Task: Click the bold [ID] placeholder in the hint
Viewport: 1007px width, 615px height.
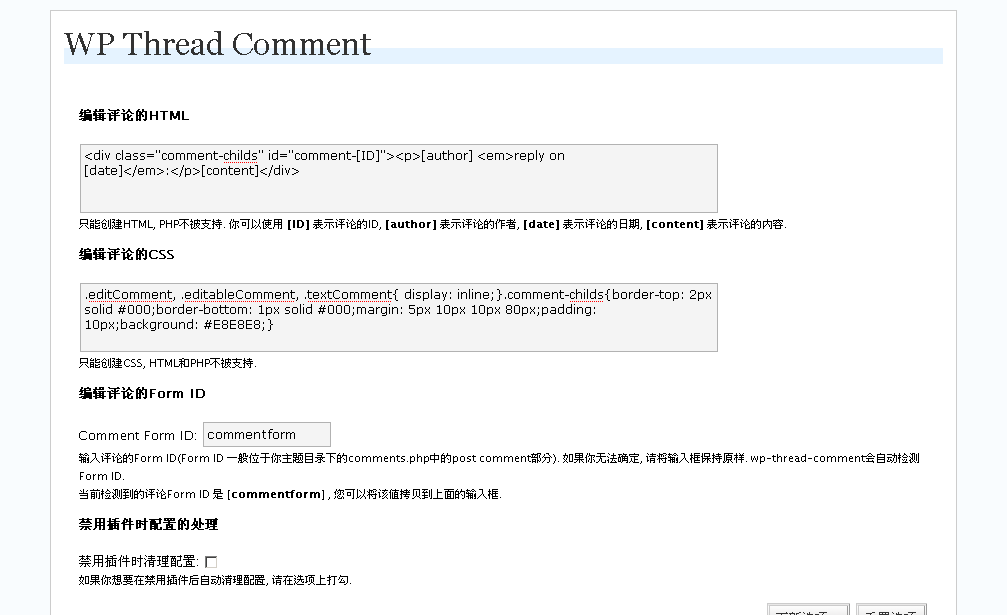Action: (298, 224)
